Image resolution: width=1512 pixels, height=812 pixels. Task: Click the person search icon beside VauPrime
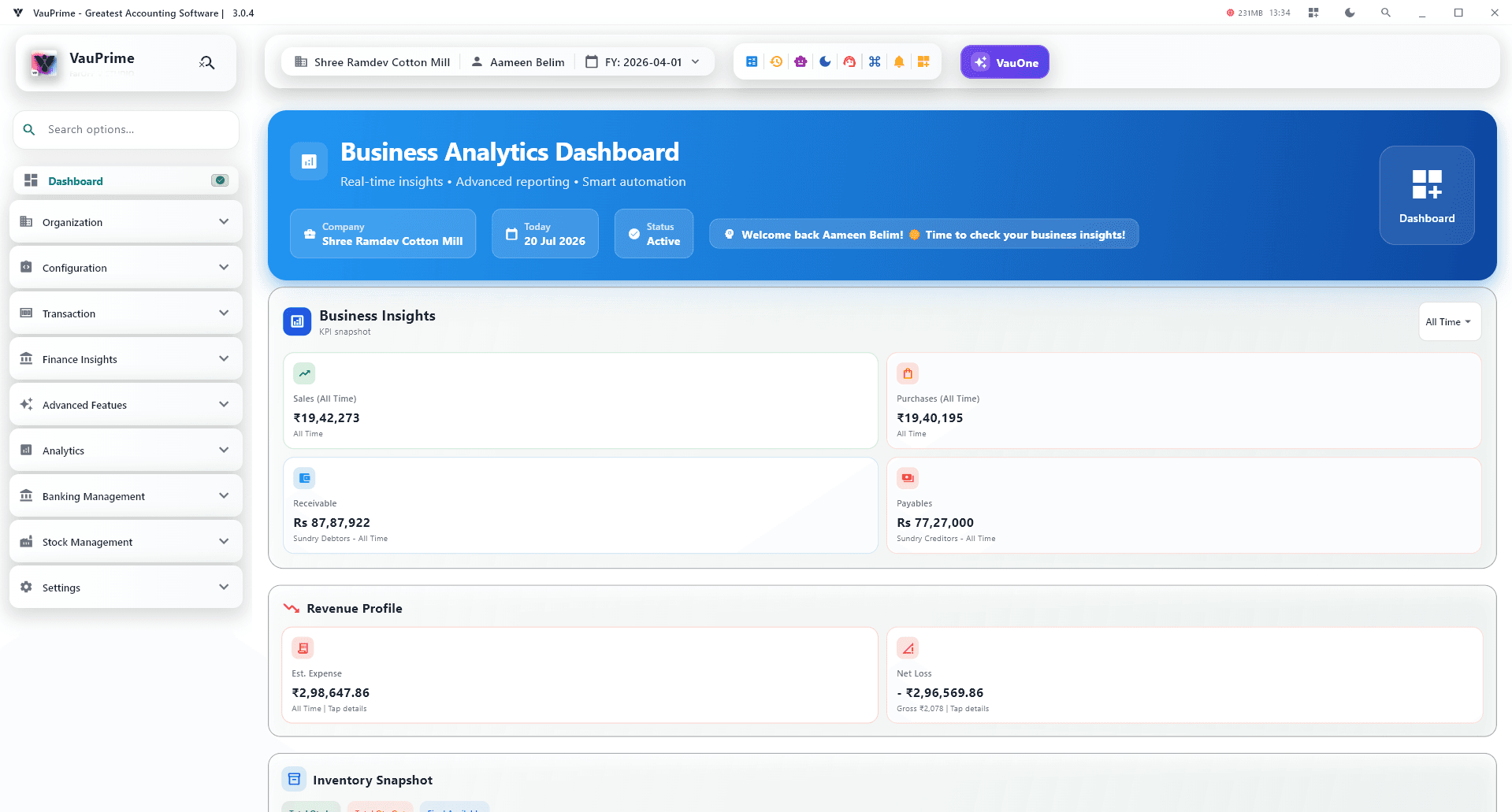pos(206,63)
